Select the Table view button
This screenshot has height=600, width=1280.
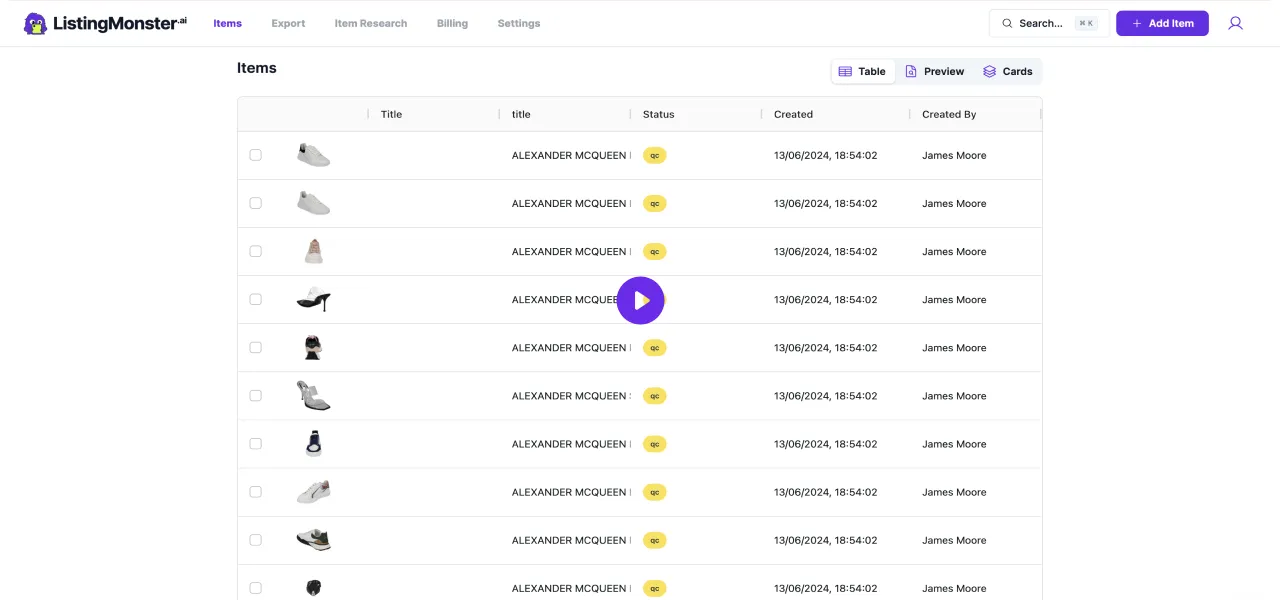[x=863, y=71]
